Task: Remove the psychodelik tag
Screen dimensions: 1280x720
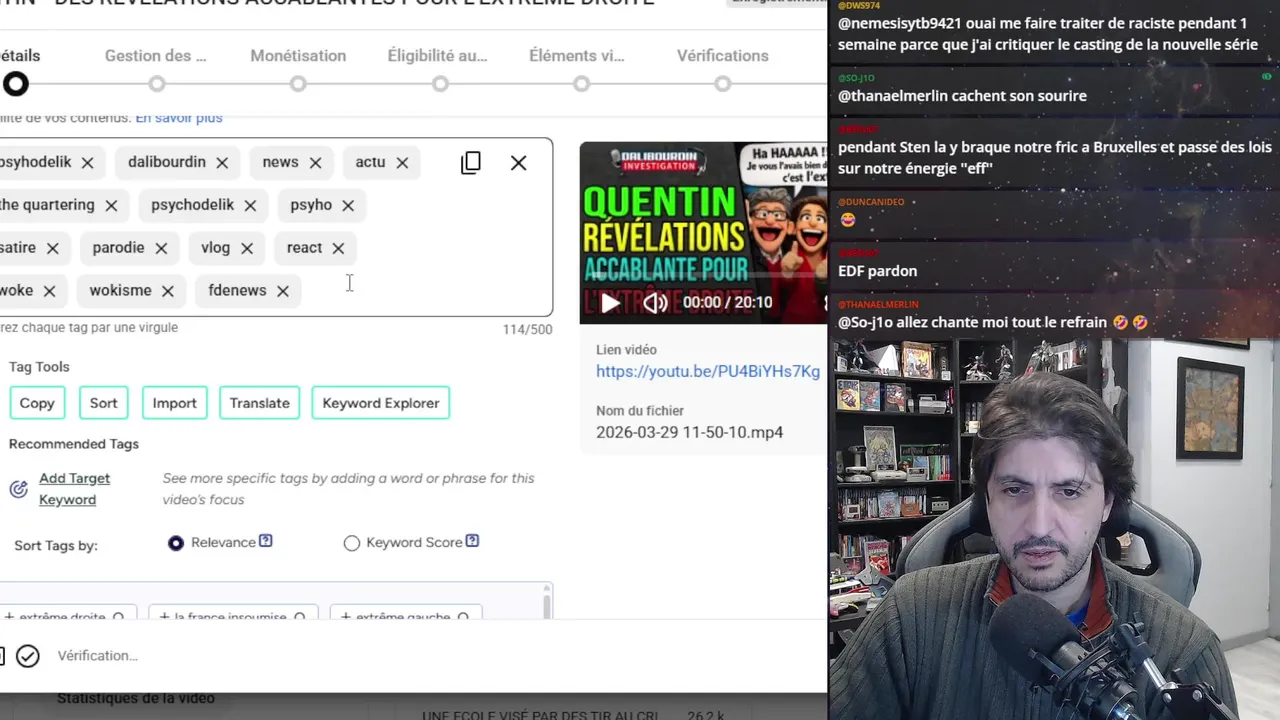Action: point(250,206)
